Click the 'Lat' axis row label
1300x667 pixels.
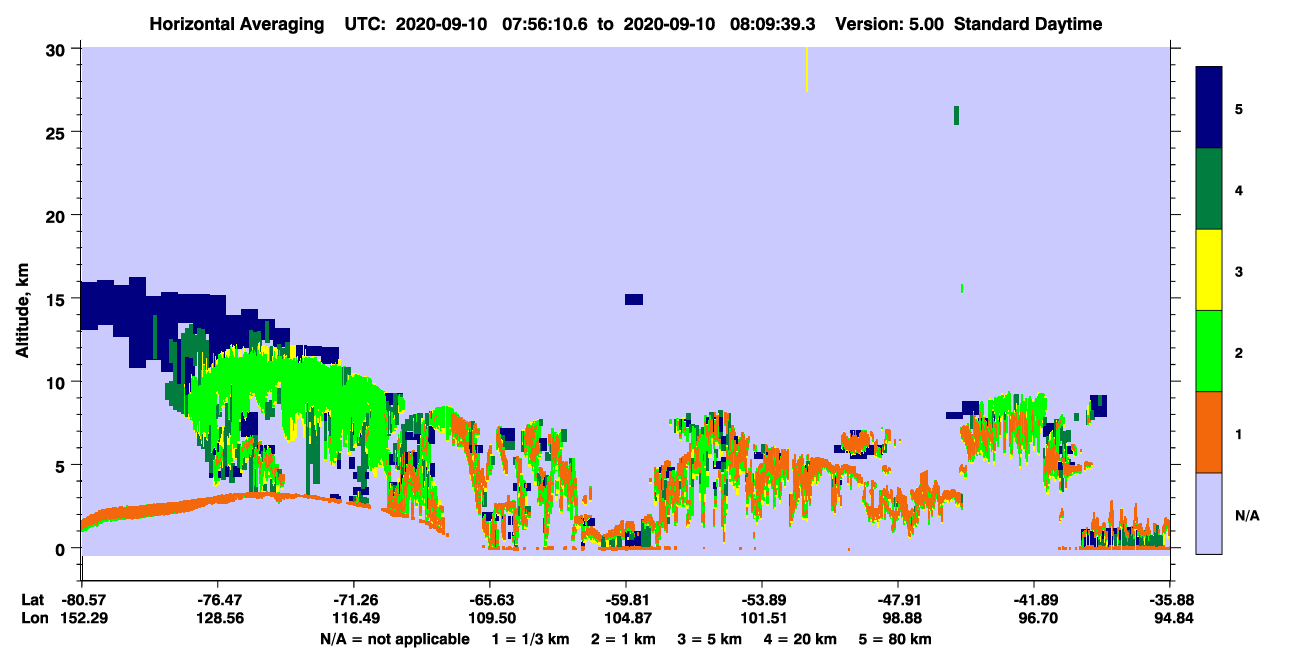(x=34, y=600)
